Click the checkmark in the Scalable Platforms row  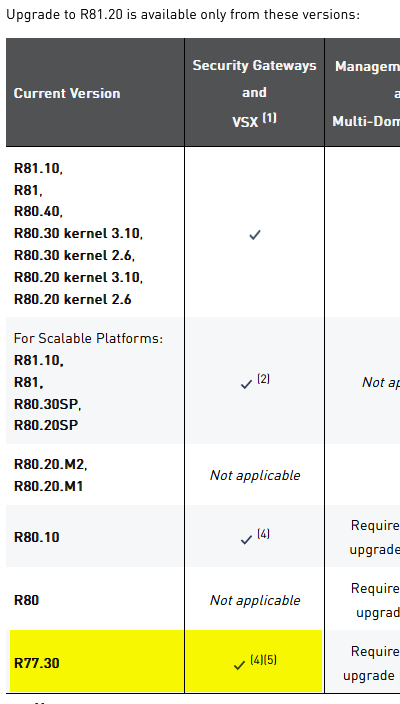(246, 384)
